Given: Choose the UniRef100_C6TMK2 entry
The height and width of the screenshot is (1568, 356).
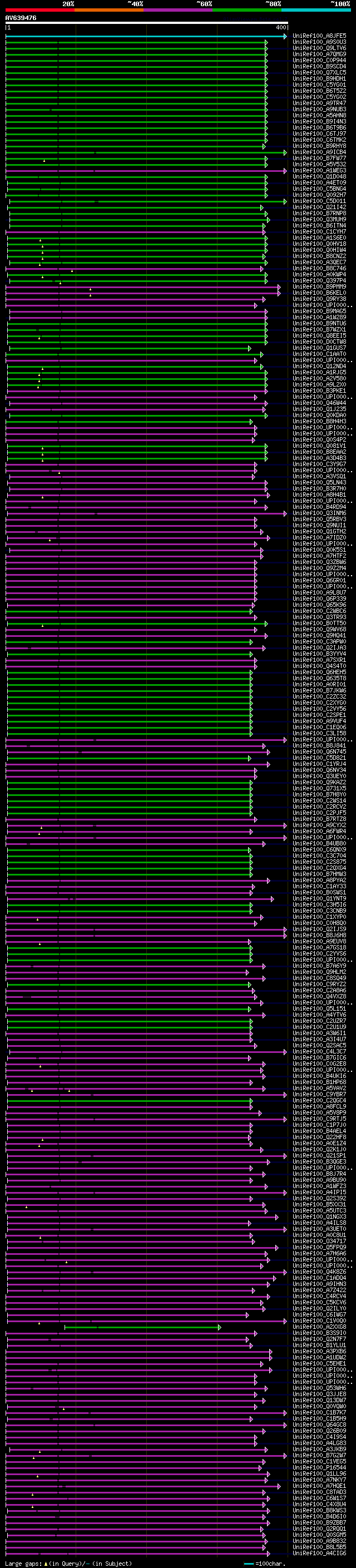Looking at the screenshot, I should [319, 140].
